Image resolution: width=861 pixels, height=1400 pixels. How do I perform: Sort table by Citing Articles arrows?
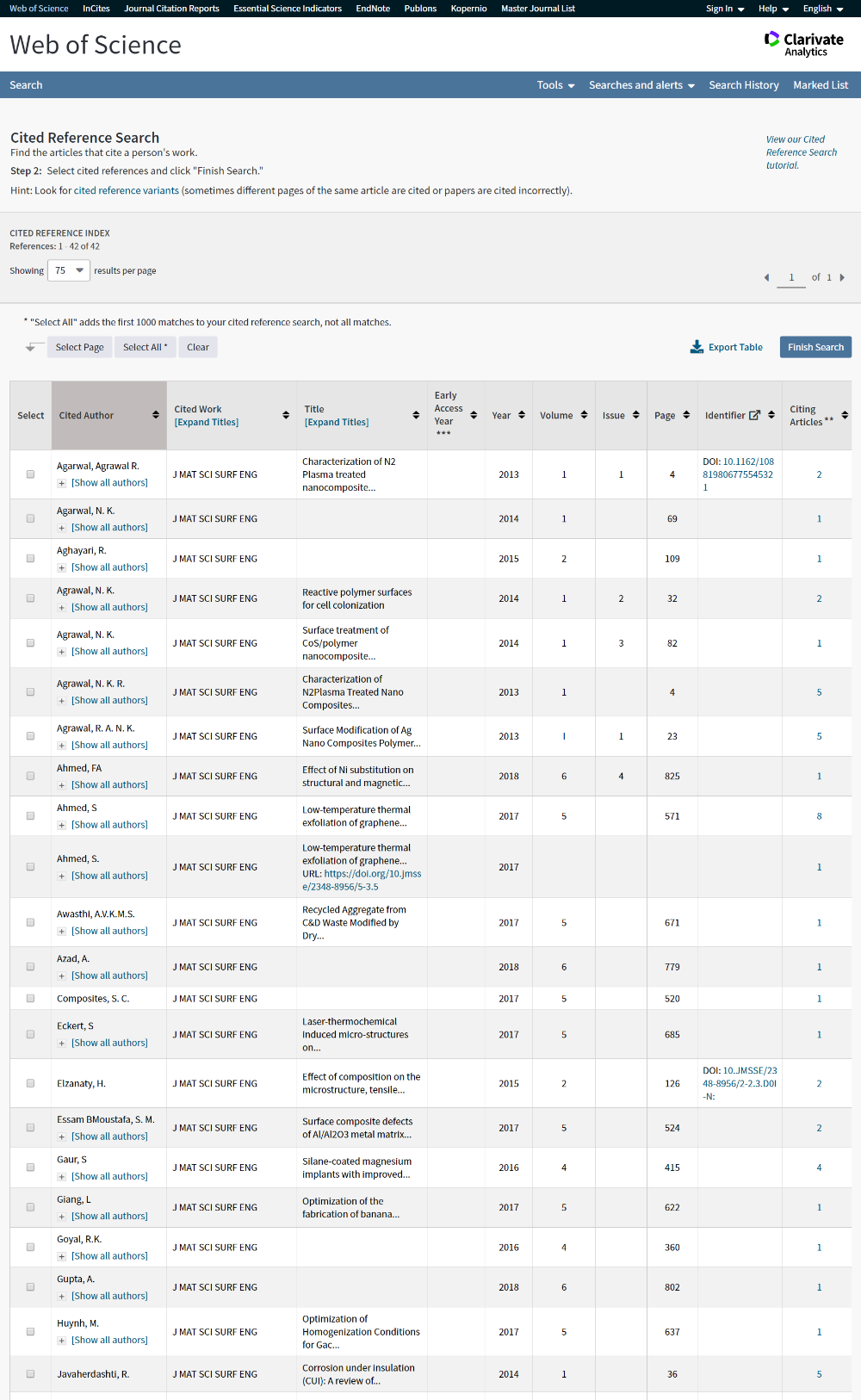(x=845, y=415)
